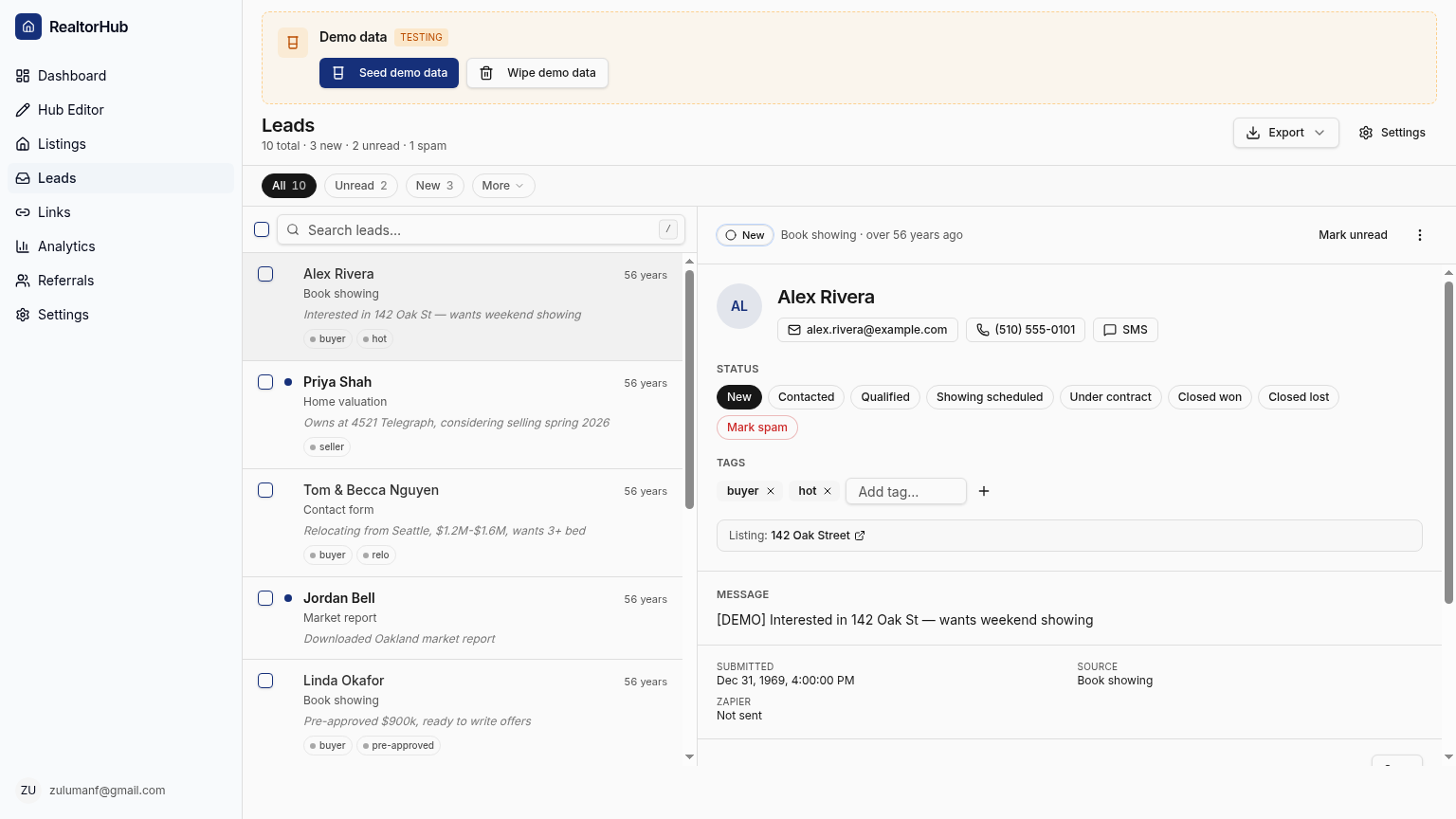1456x819 pixels.
Task: Click the scroll down arrow of lead list
Action: click(x=689, y=757)
